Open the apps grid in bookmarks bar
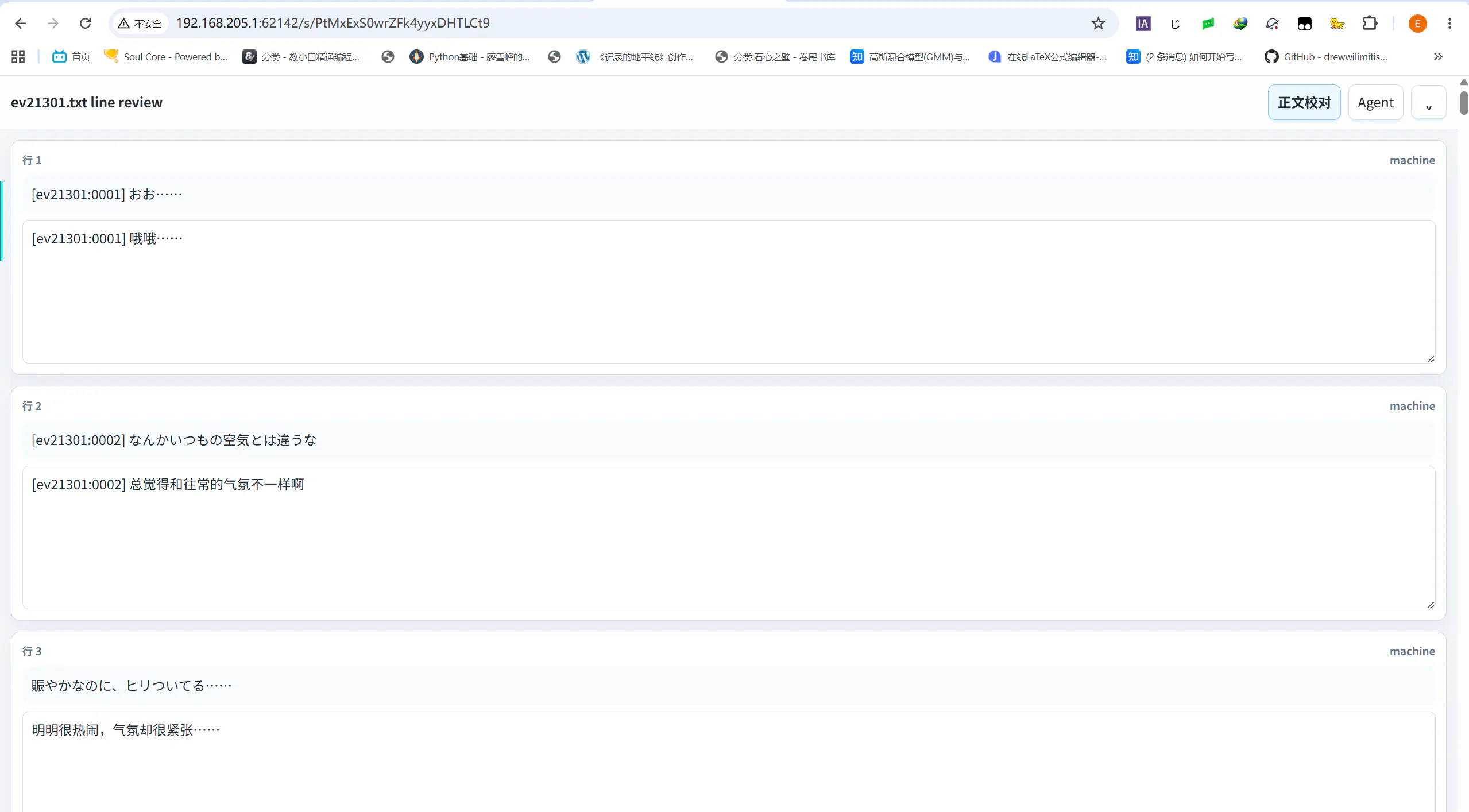Image resolution: width=1469 pixels, height=812 pixels. (x=18, y=56)
